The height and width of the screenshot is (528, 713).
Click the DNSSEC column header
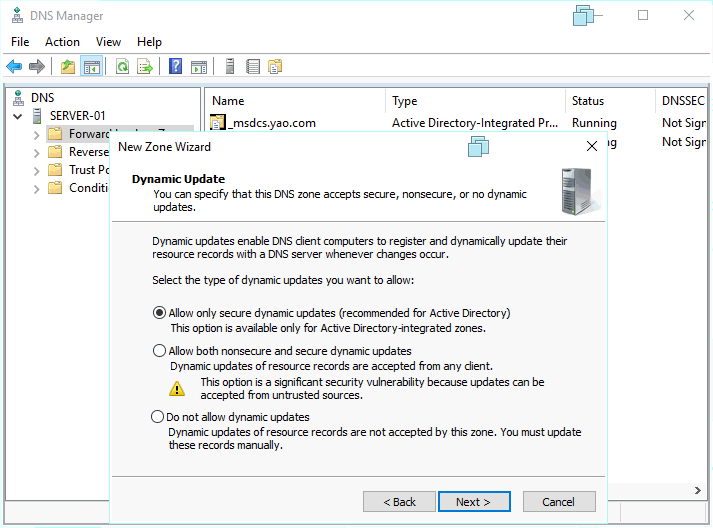(x=681, y=101)
